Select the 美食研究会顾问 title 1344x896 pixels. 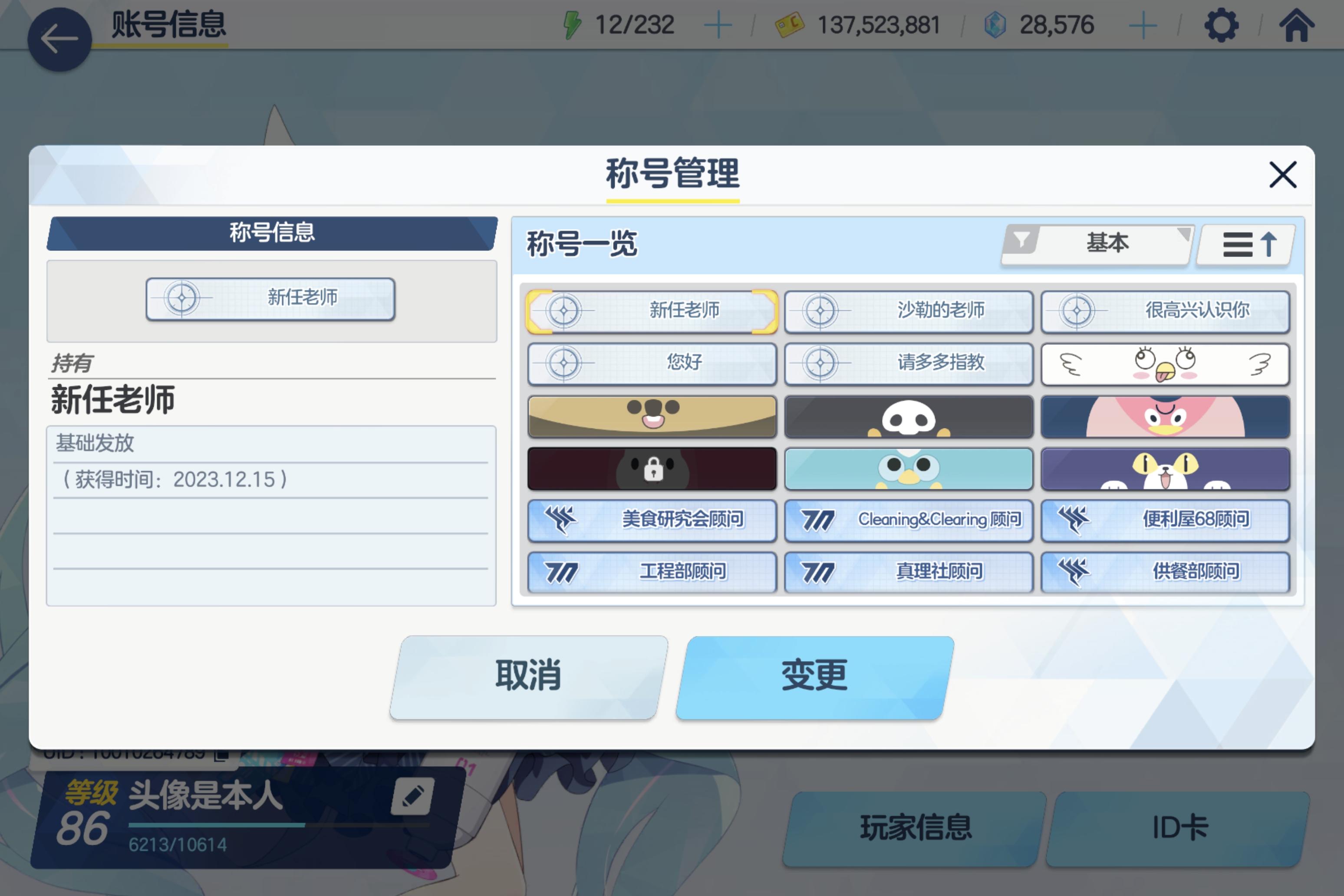(652, 520)
